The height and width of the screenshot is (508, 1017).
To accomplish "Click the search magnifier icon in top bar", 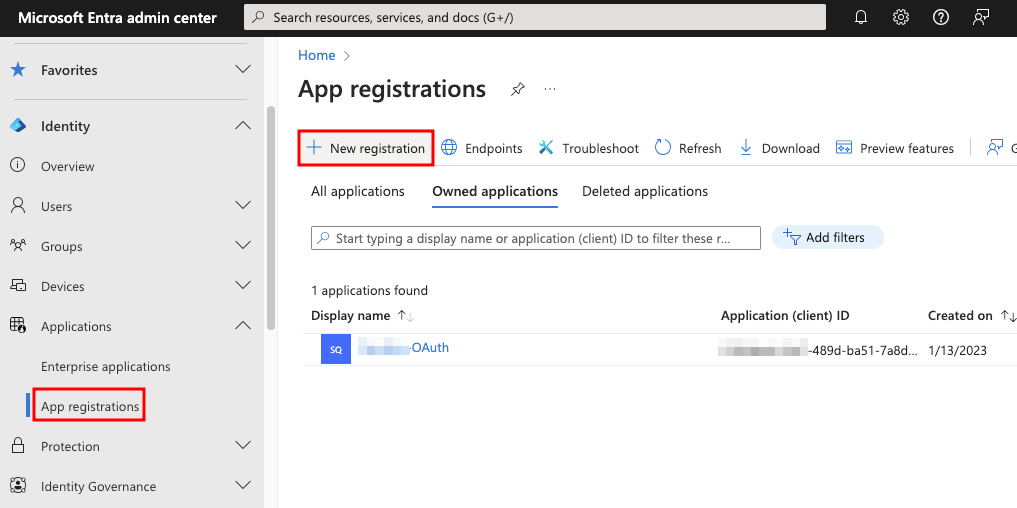I will 258,18.
